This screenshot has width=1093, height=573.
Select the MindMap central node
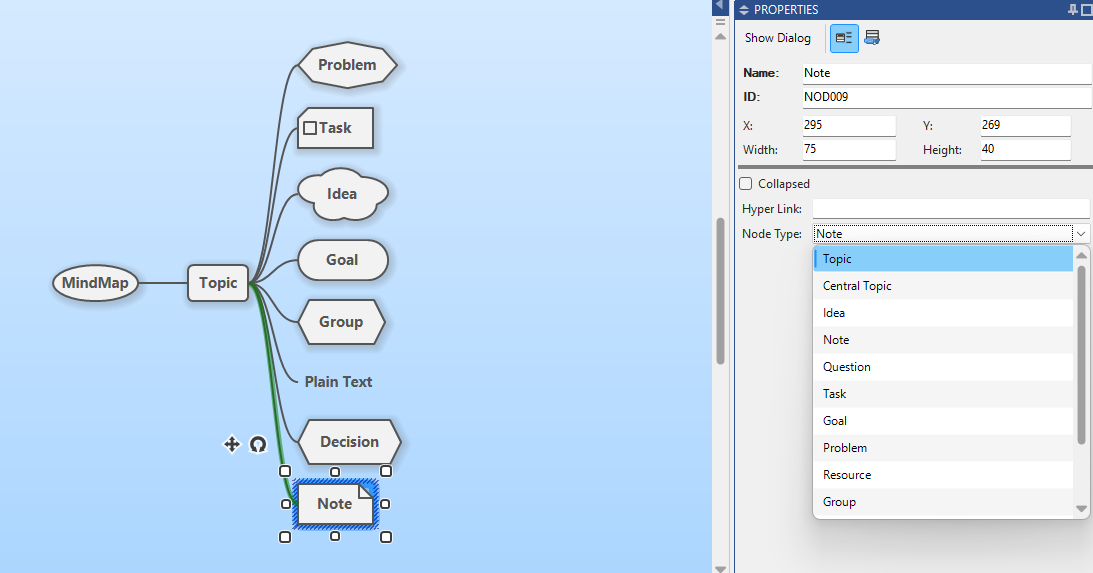coord(95,283)
